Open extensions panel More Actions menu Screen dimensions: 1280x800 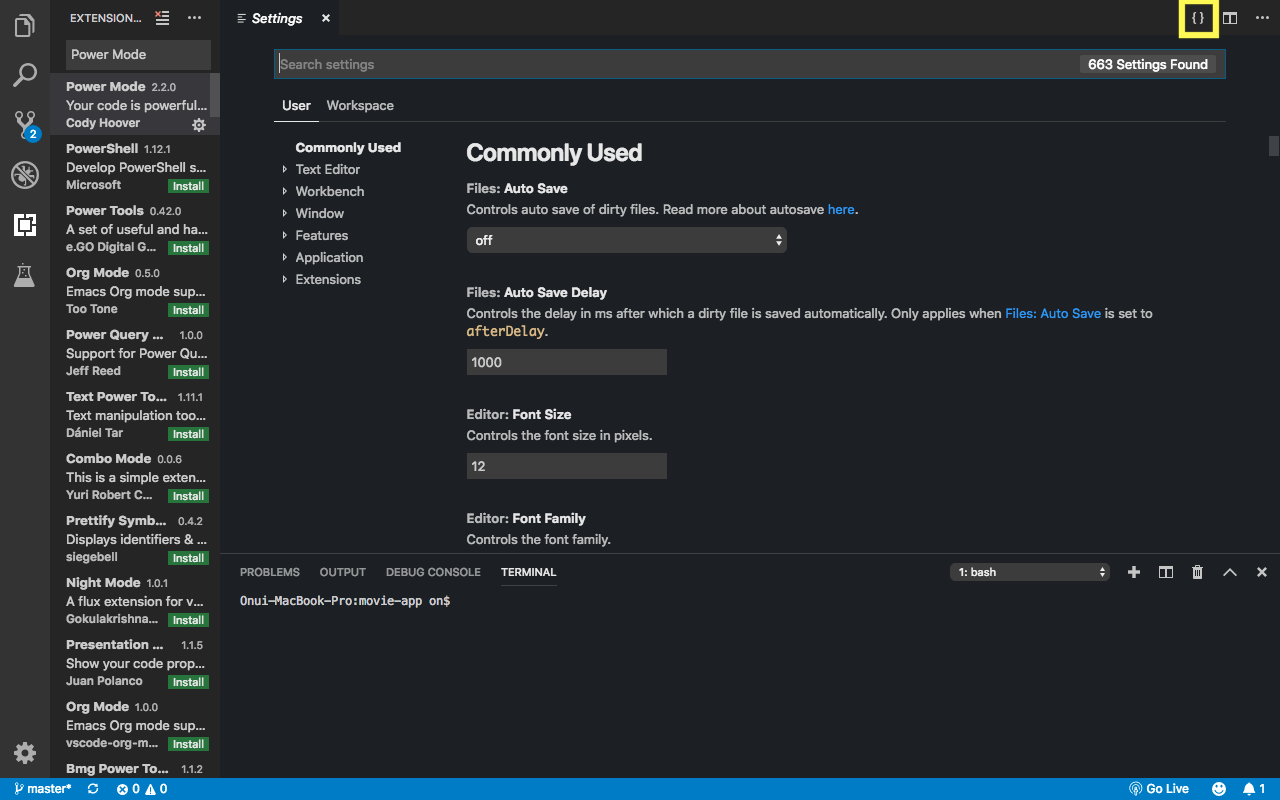click(194, 18)
